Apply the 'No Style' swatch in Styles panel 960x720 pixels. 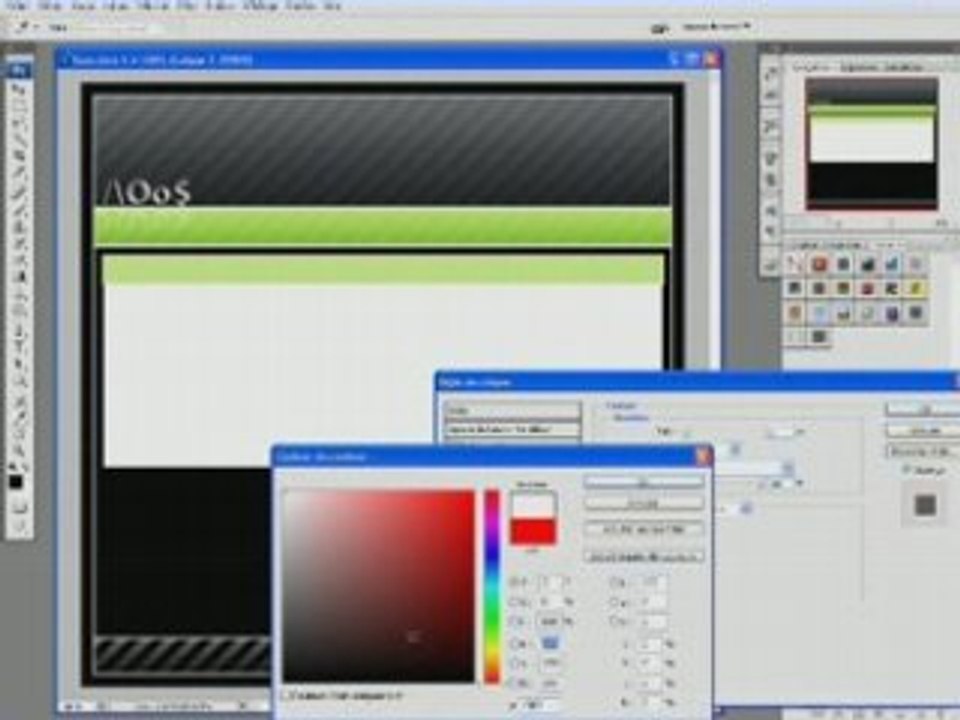point(795,264)
